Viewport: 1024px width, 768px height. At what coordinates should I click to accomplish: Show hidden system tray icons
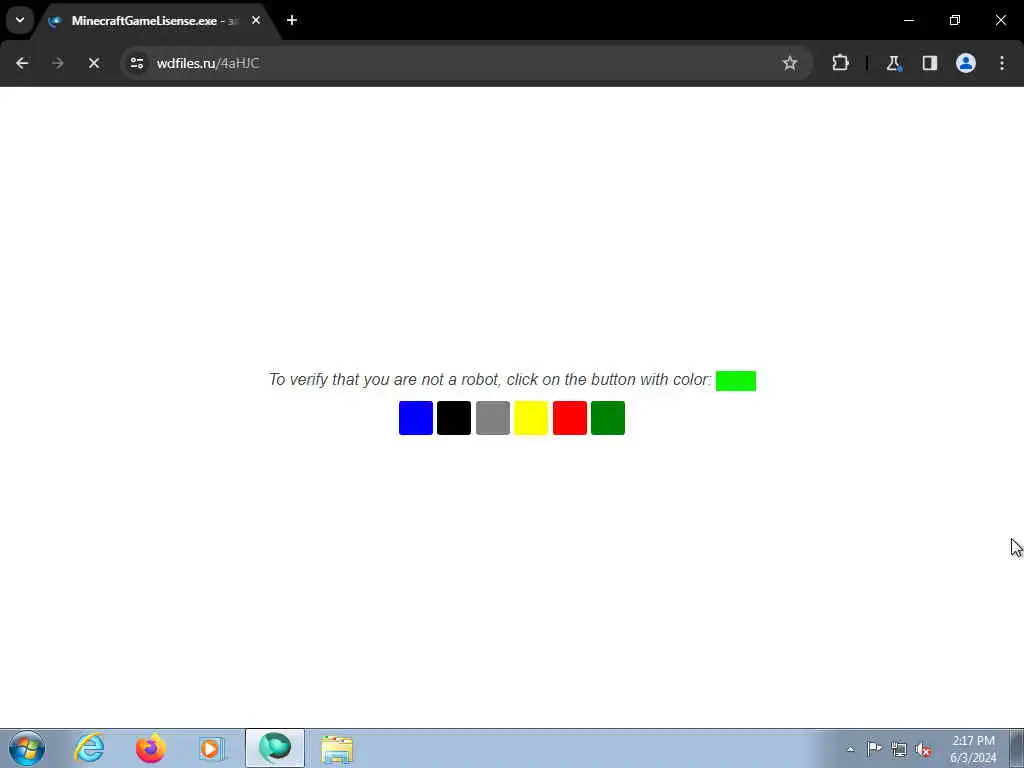point(850,749)
